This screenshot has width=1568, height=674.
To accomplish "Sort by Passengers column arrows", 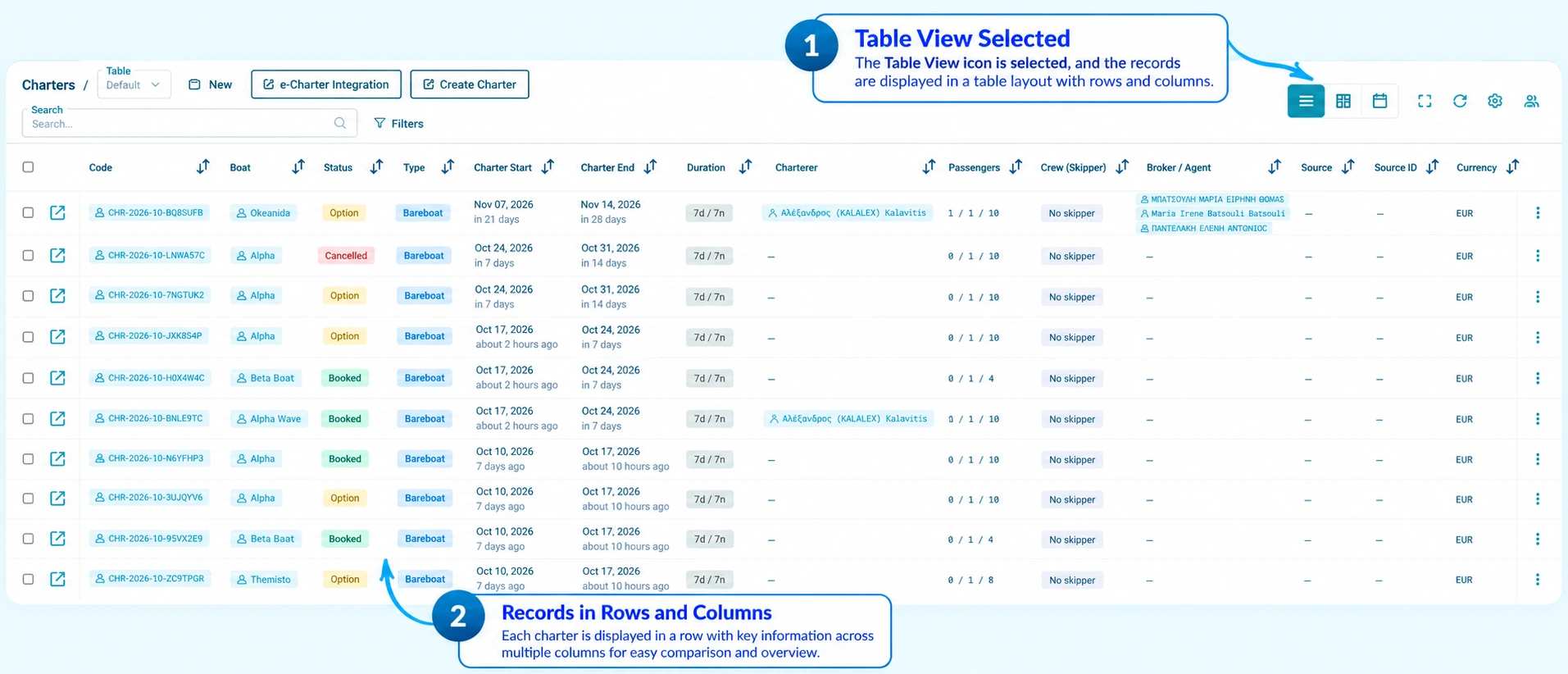I will pyautogui.click(x=1016, y=166).
